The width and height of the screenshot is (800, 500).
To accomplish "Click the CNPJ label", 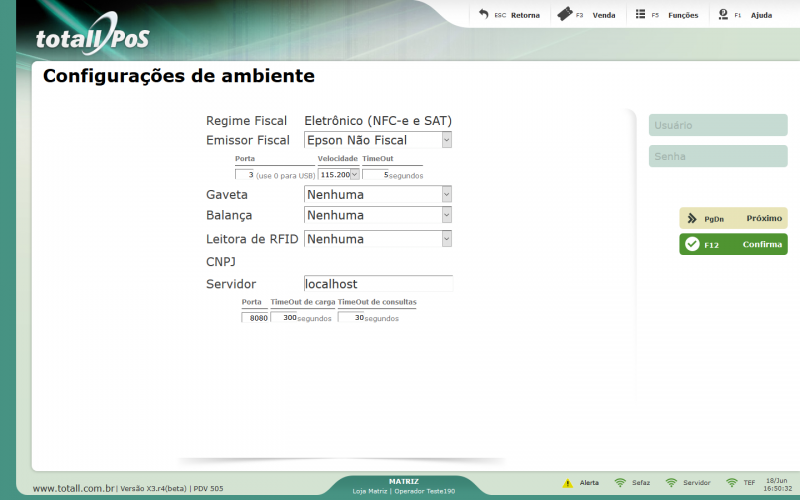I will click(221, 262).
